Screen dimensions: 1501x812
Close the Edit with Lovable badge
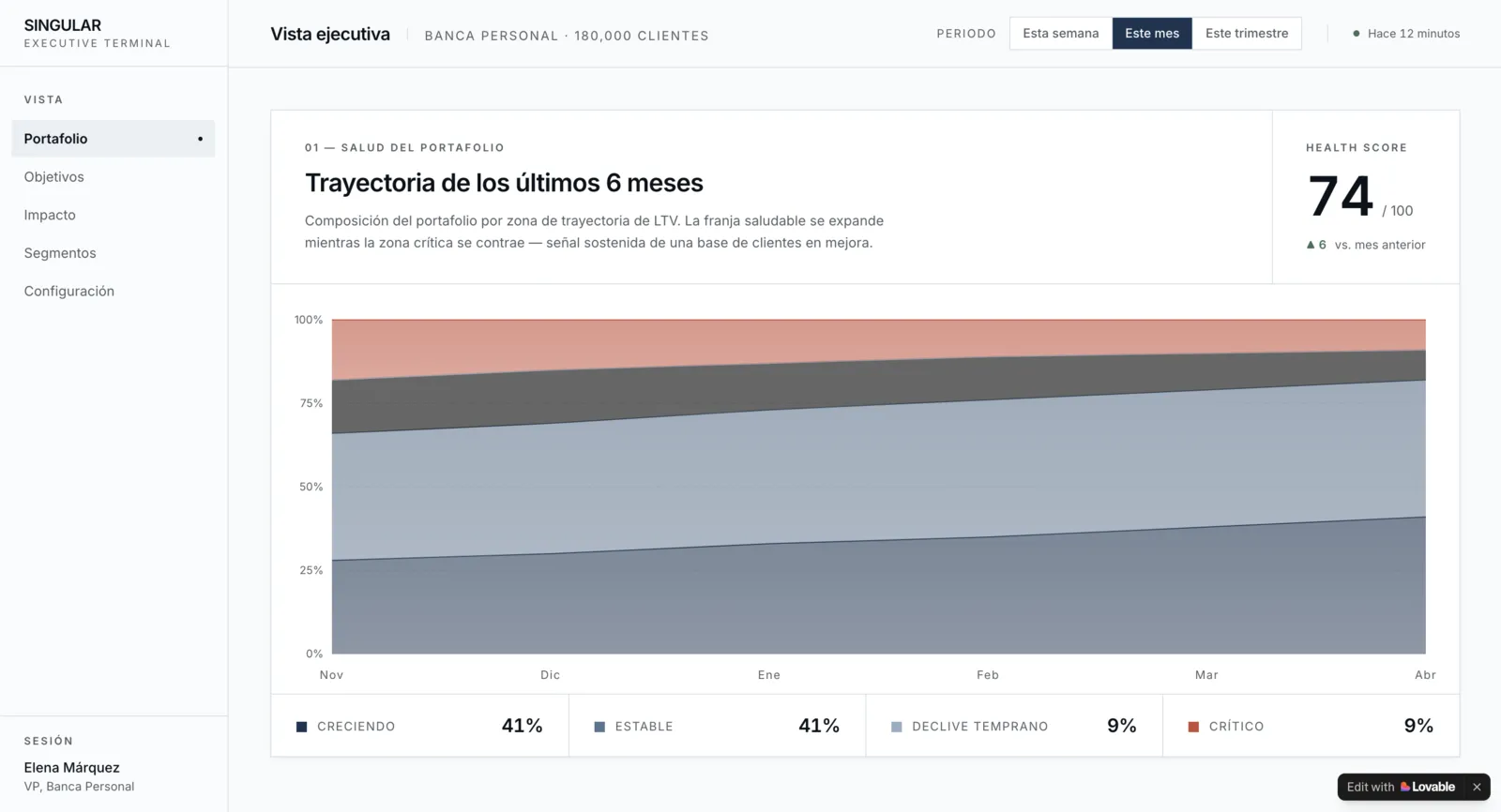tap(1477, 787)
